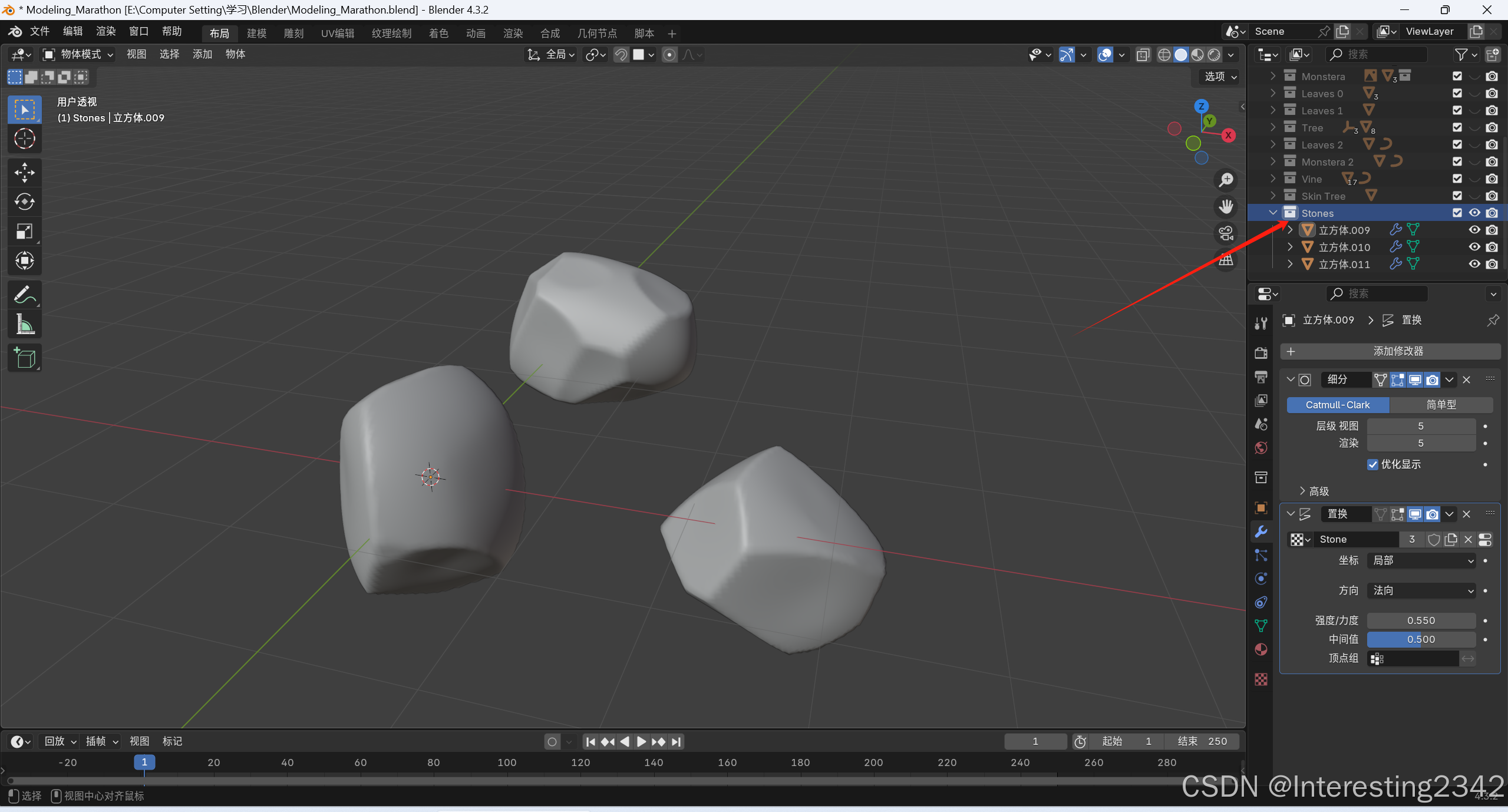Select the Measure tool

(24, 324)
